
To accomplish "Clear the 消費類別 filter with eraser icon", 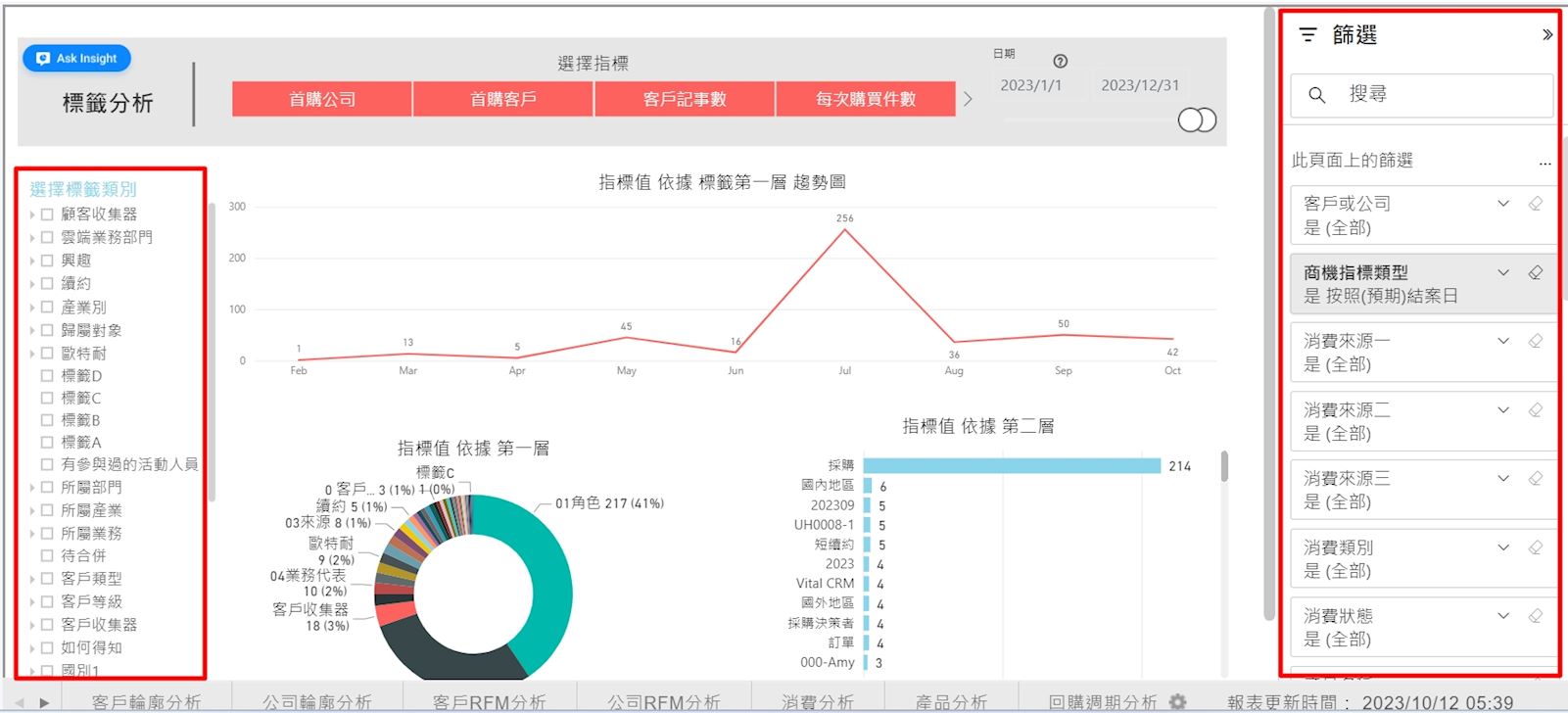I will (1535, 547).
